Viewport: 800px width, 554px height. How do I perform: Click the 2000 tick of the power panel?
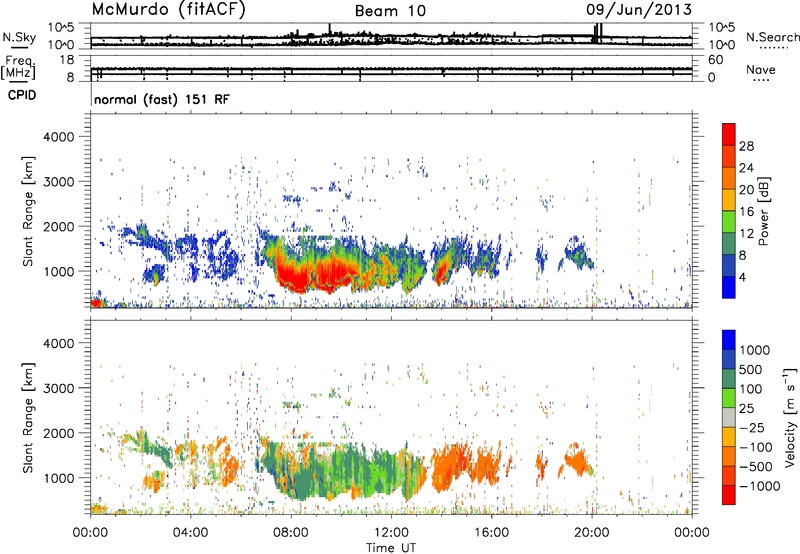58,226
